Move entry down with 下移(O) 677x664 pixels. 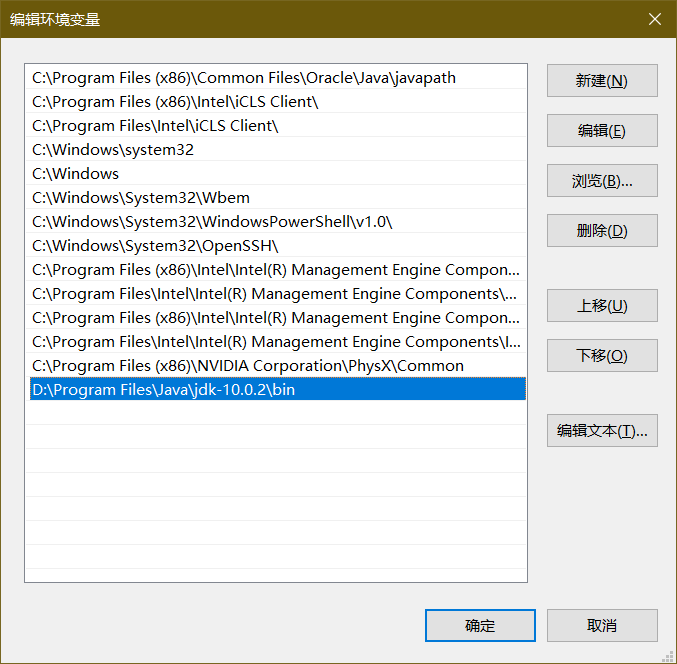tap(601, 356)
